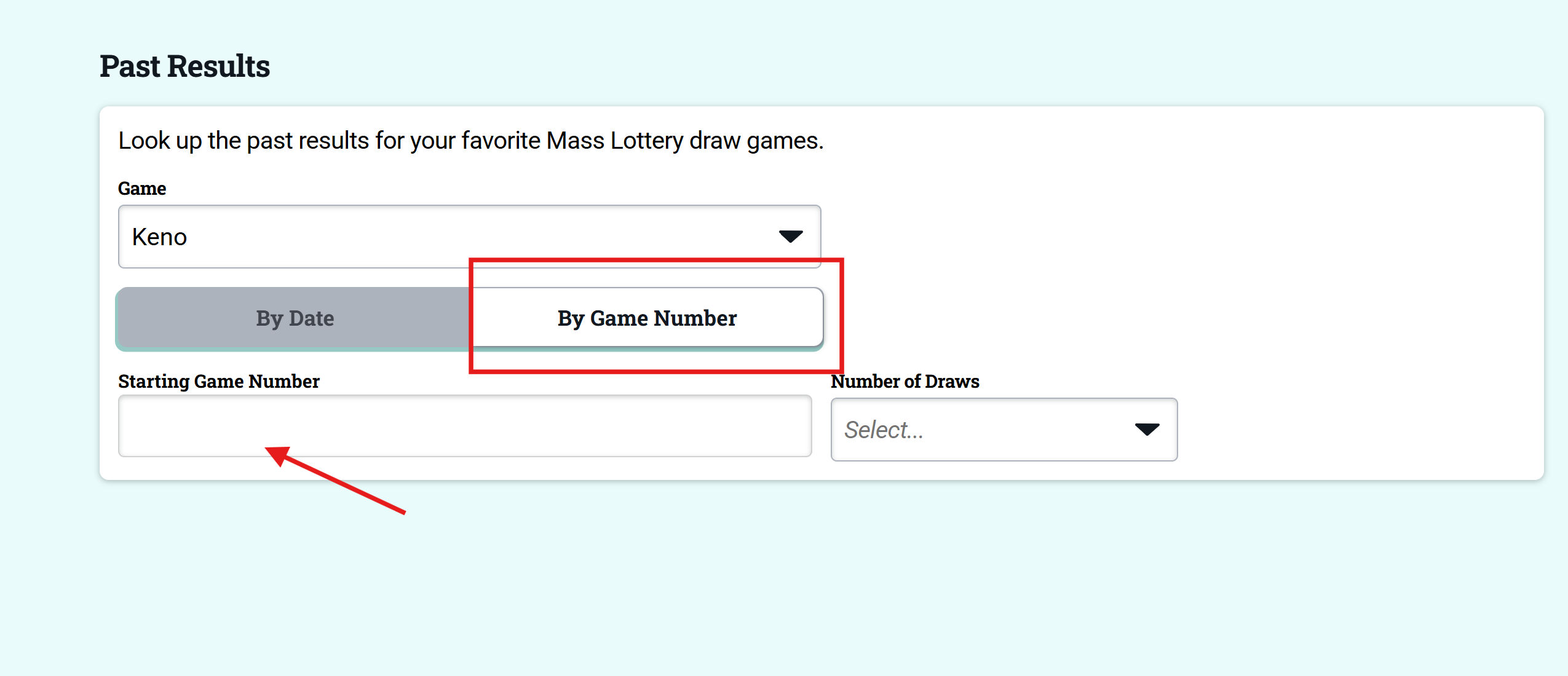Click the By Game Number label text

[x=647, y=318]
